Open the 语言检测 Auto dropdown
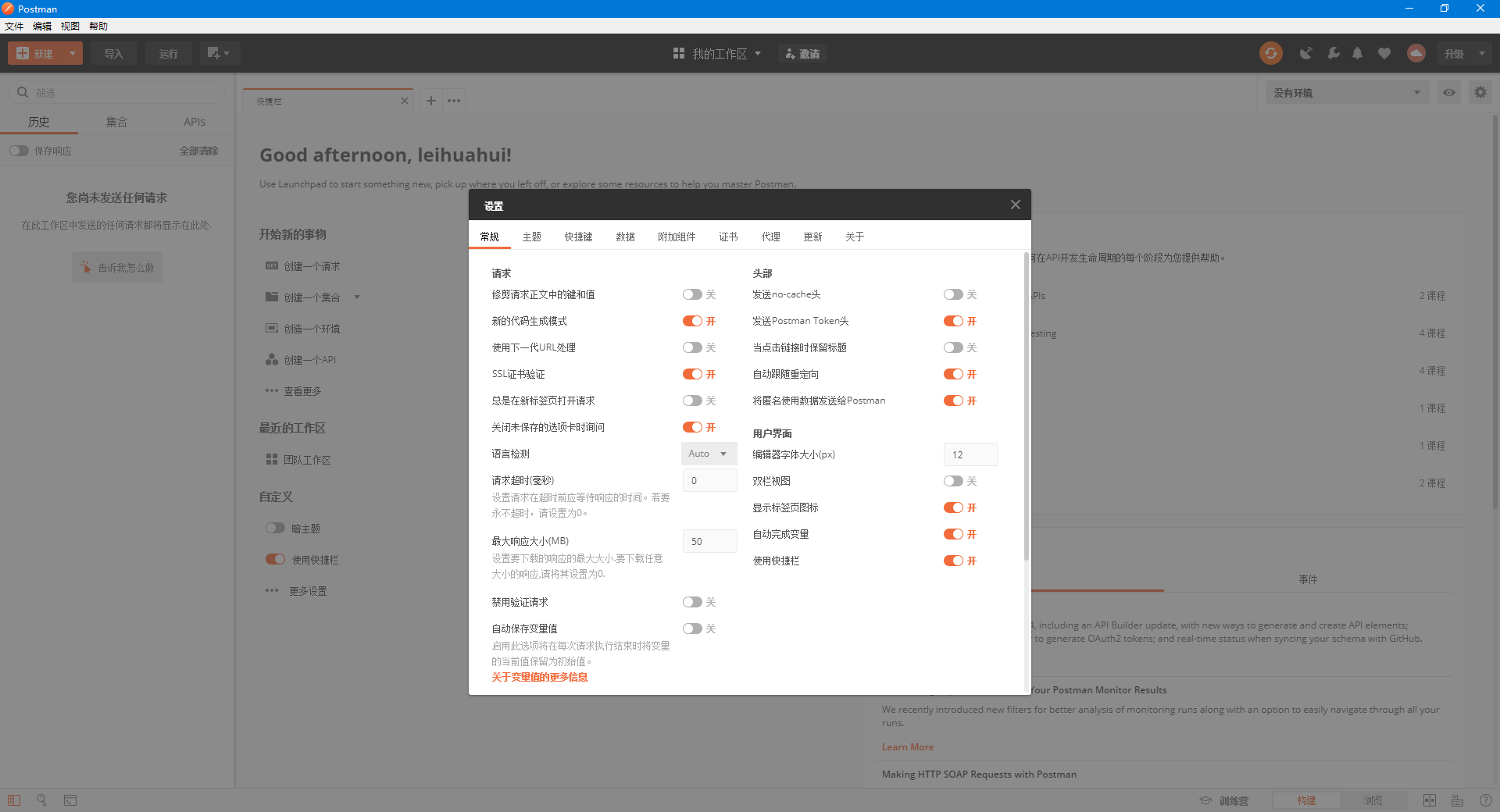The width and height of the screenshot is (1500, 812). [707, 454]
